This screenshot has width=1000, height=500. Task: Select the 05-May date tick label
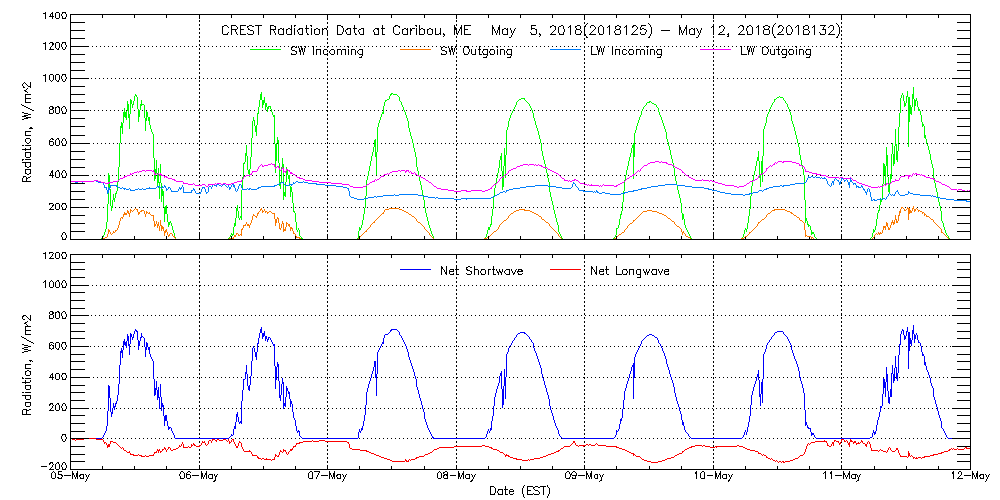pos(72,477)
